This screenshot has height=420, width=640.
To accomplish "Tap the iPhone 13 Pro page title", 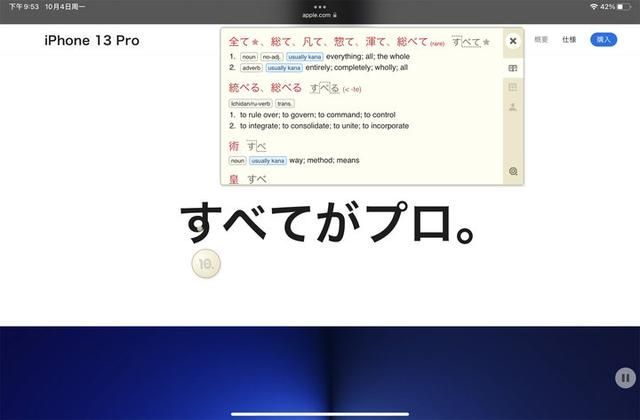I will 92,40.
